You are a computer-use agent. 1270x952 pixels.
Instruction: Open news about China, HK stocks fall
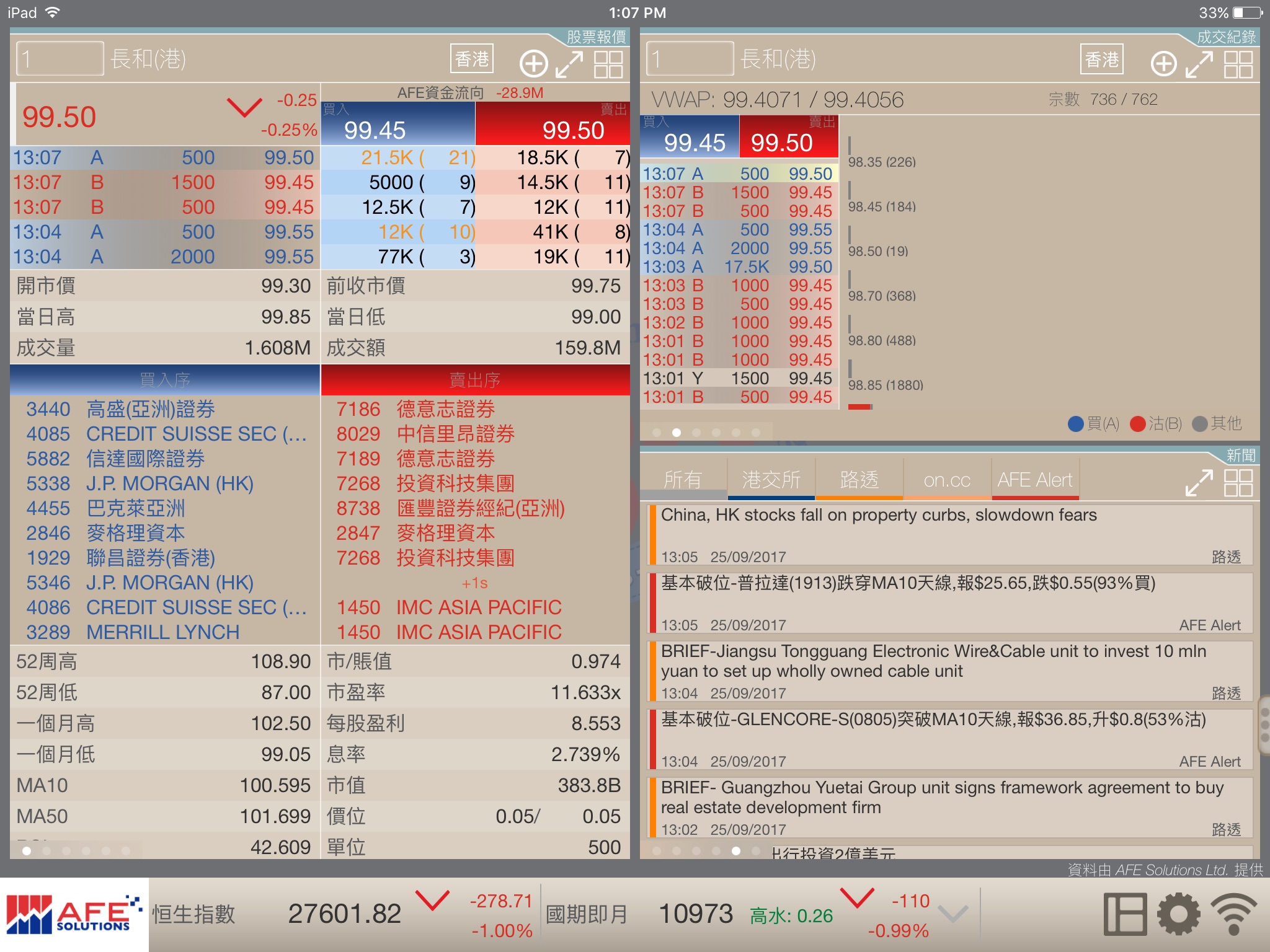tap(950, 535)
